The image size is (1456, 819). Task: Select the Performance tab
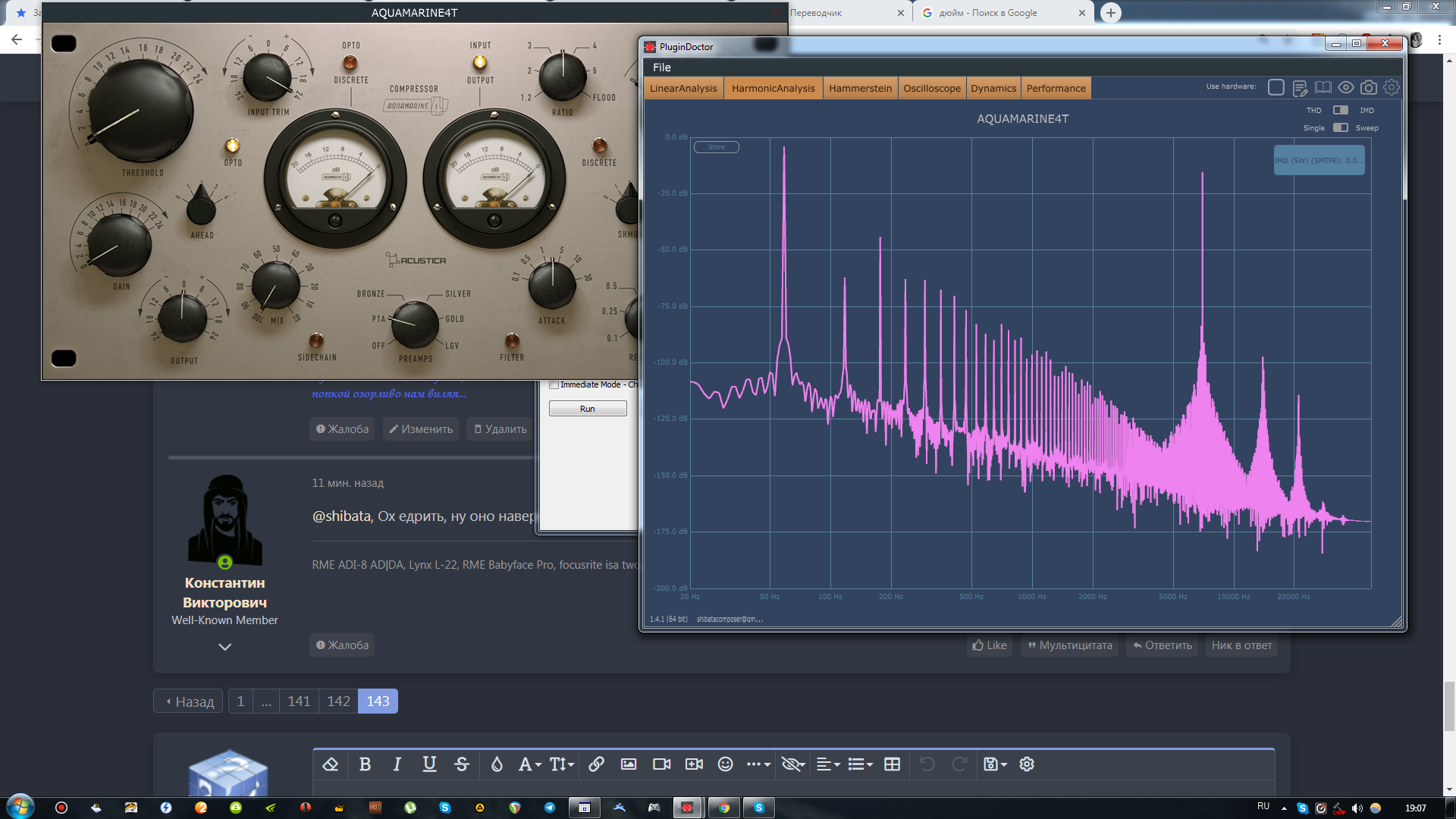coord(1056,88)
